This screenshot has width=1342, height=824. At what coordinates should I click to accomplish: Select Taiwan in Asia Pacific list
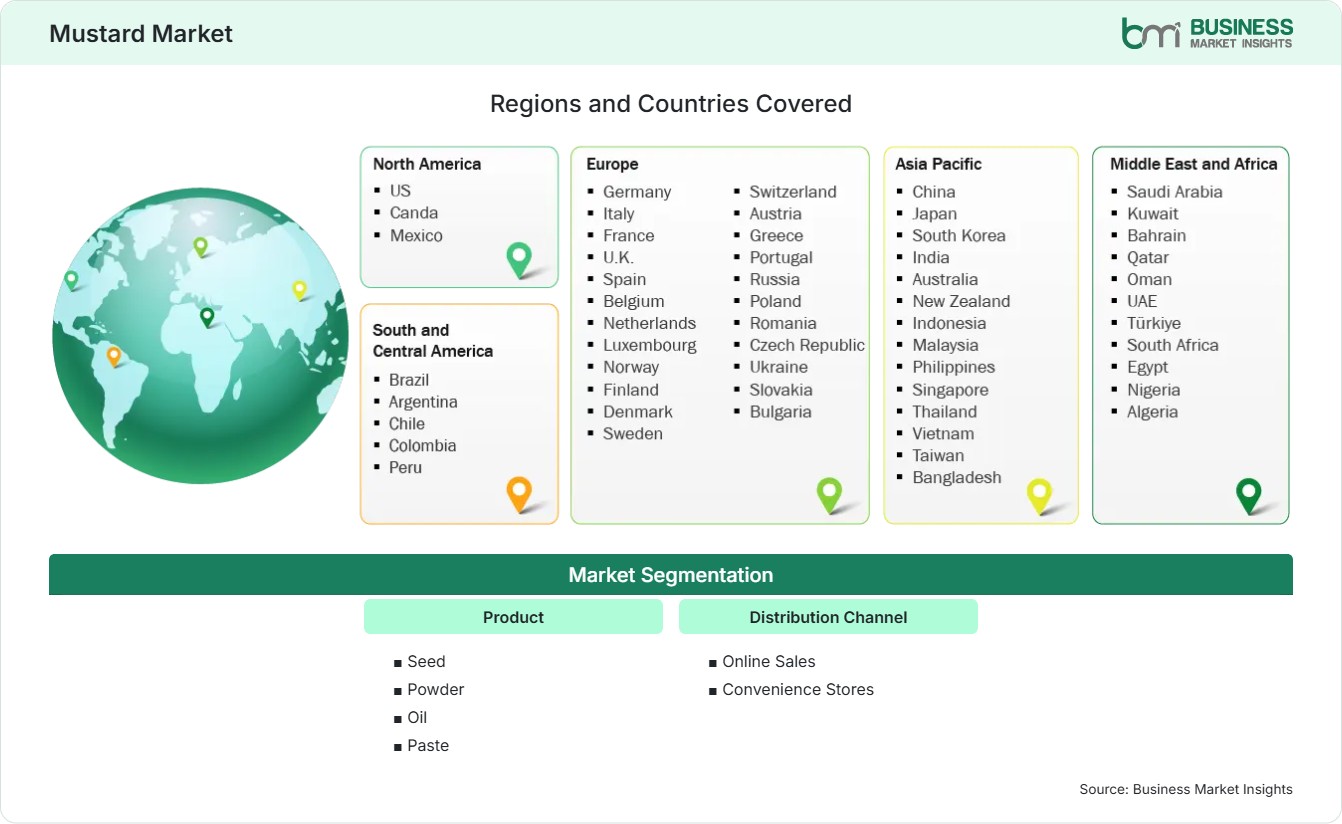tap(938, 455)
